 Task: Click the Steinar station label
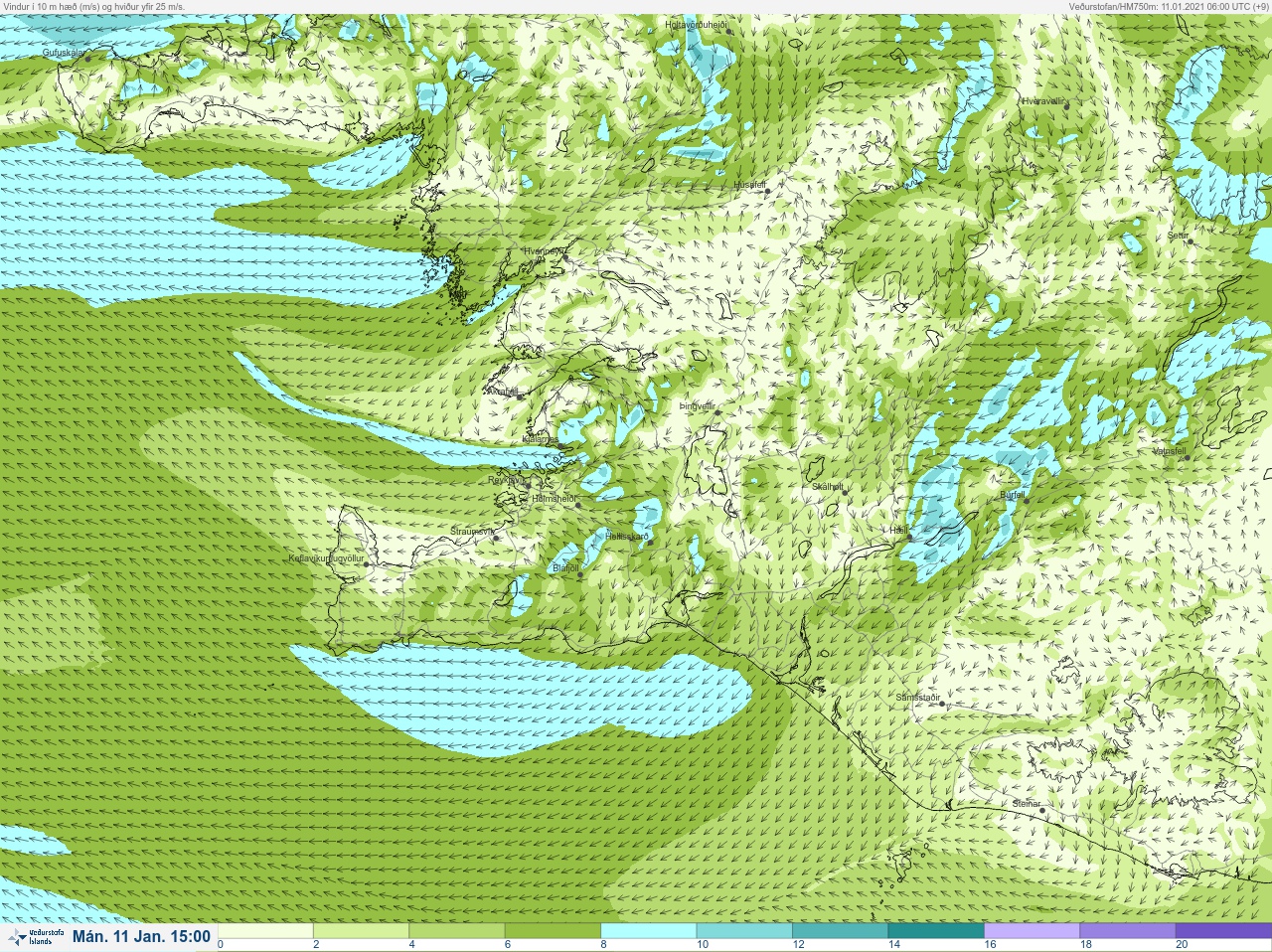coord(1027,804)
